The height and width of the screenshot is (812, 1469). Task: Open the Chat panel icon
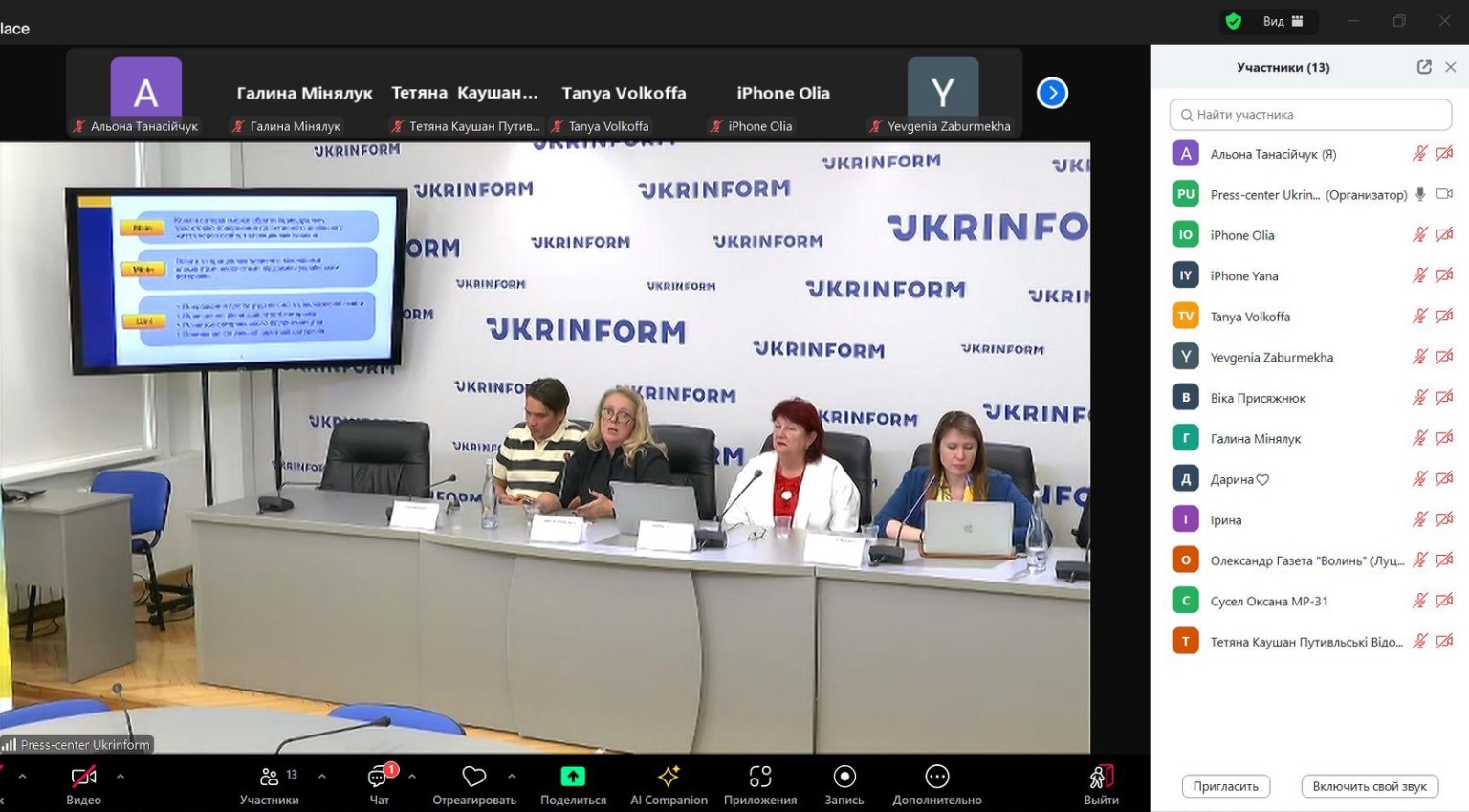[x=379, y=777]
